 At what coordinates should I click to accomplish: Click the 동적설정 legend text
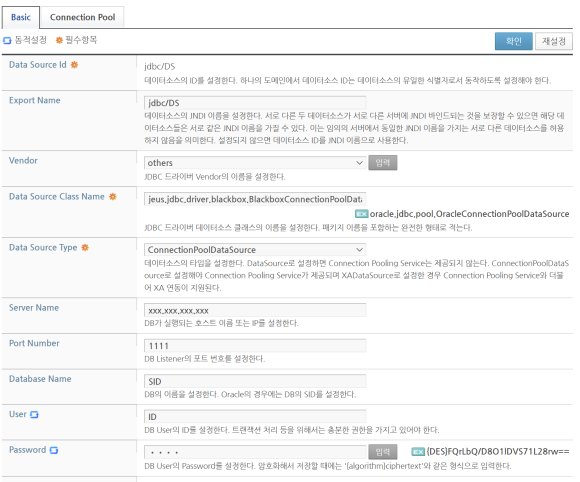(x=31, y=40)
